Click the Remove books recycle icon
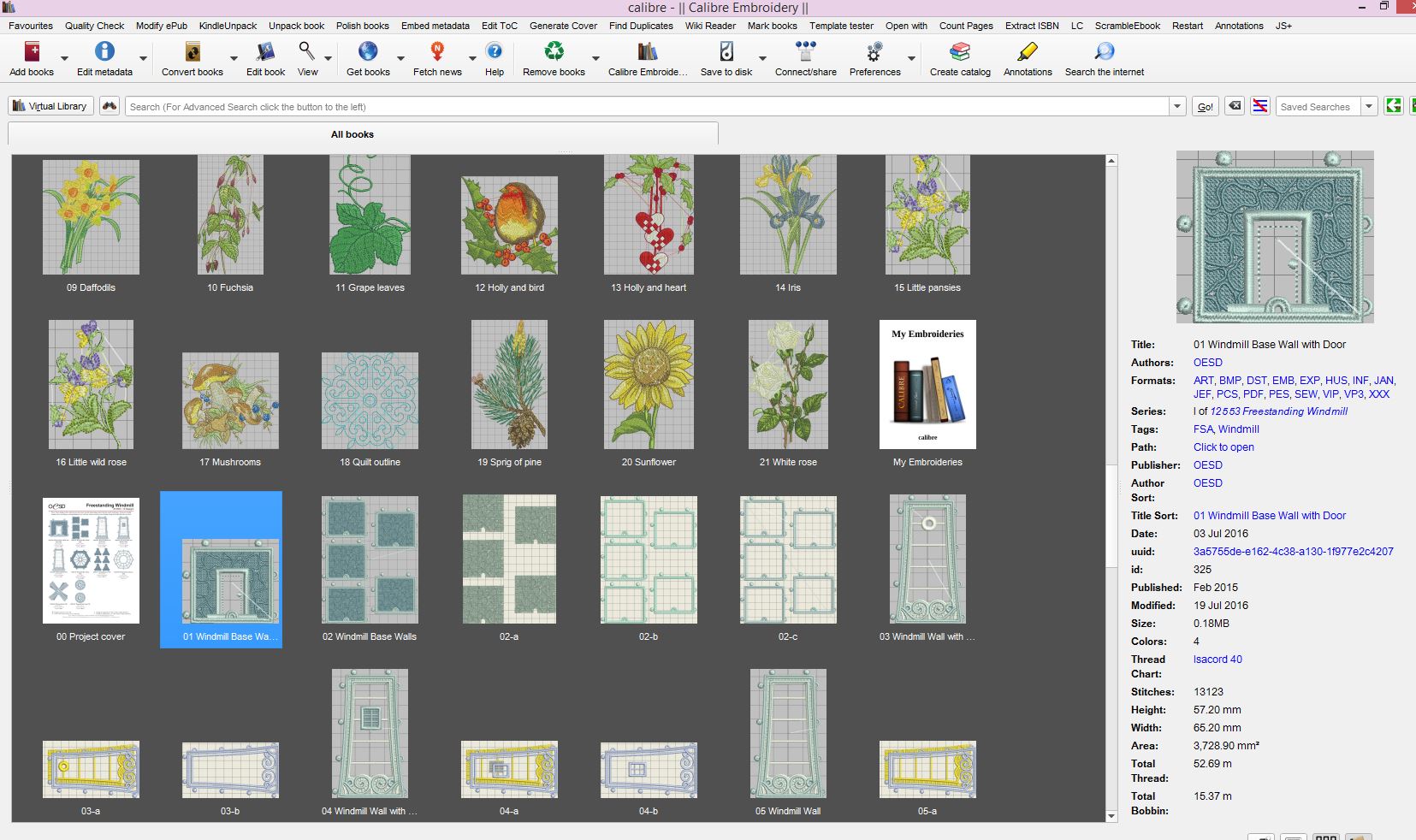This screenshot has height=840, width=1416. point(554,53)
